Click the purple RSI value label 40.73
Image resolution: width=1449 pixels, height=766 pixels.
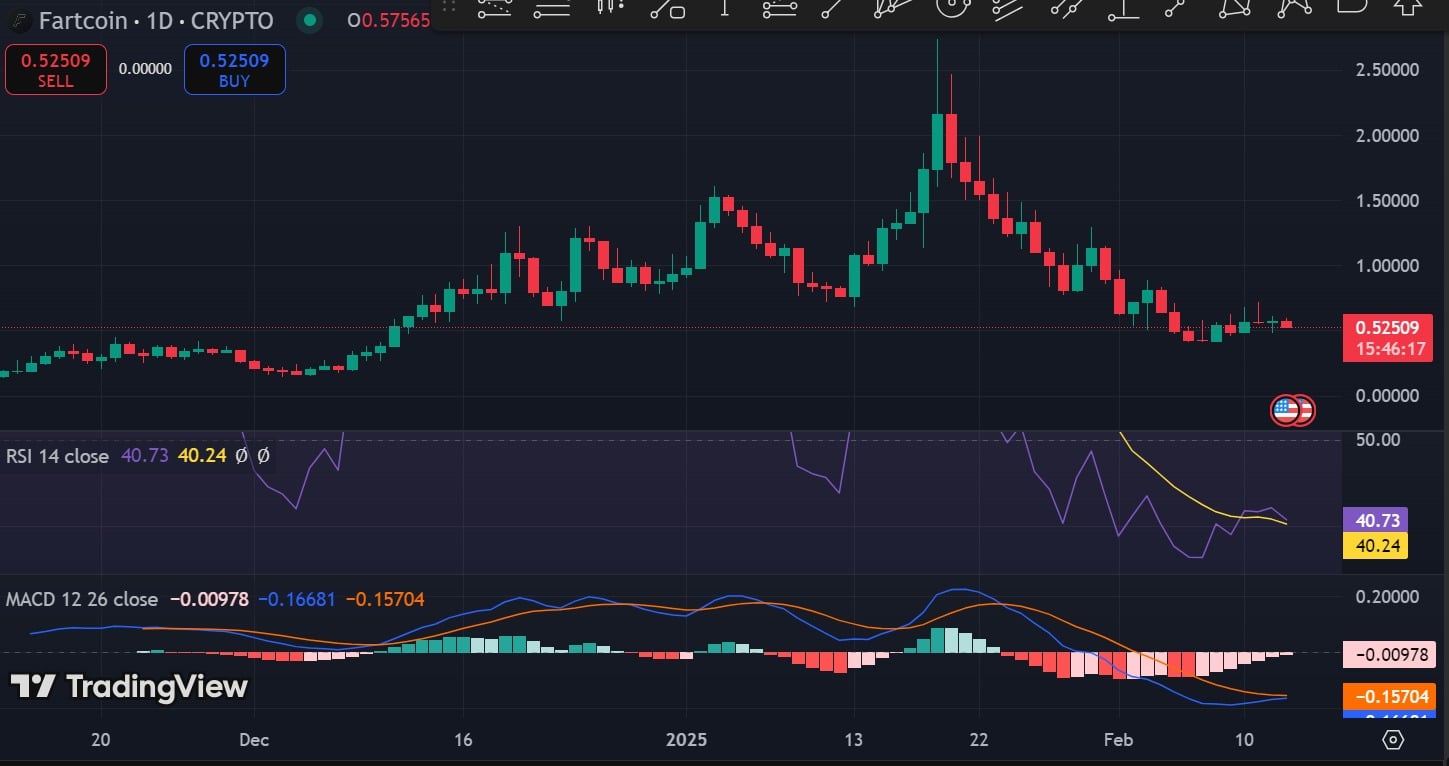[1378, 520]
